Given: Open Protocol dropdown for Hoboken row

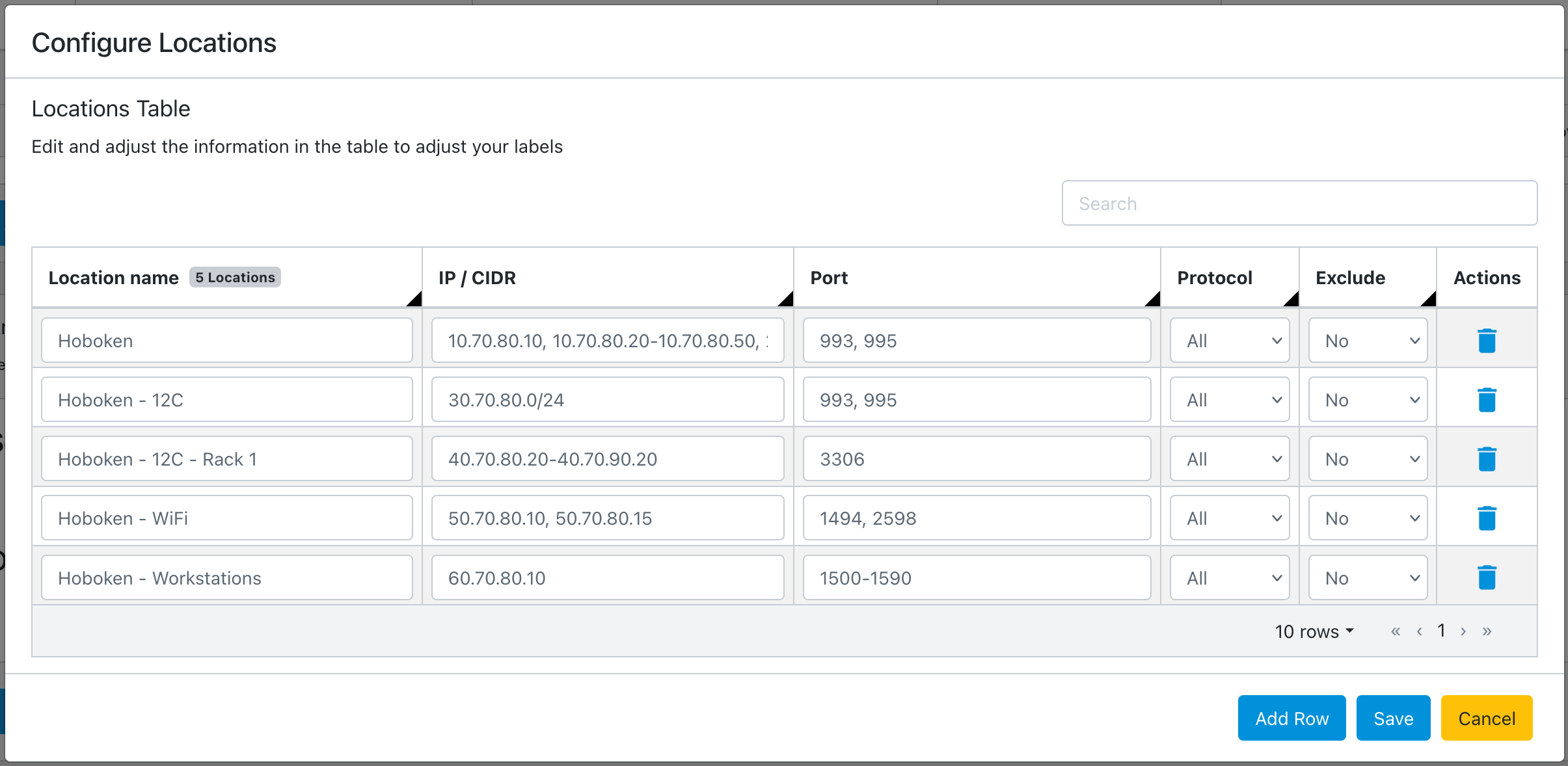Looking at the screenshot, I should point(1230,341).
